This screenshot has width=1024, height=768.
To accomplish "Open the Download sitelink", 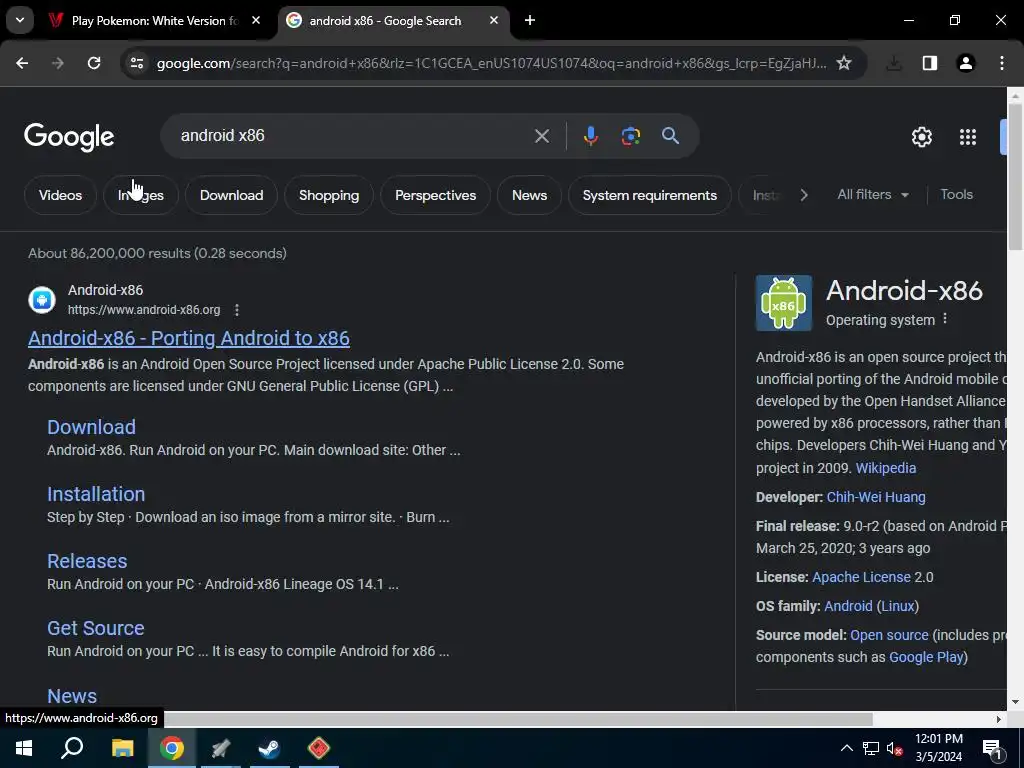I will tap(91, 426).
